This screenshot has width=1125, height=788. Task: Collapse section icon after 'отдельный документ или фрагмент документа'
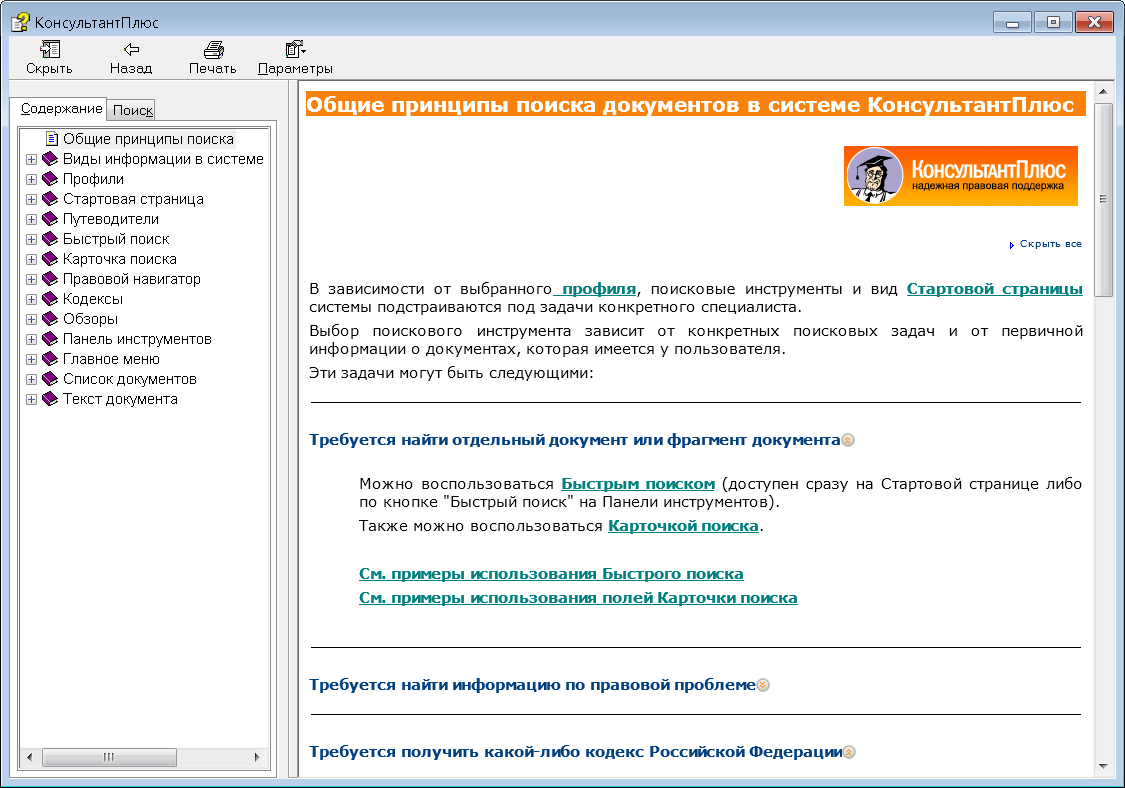tap(848, 440)
